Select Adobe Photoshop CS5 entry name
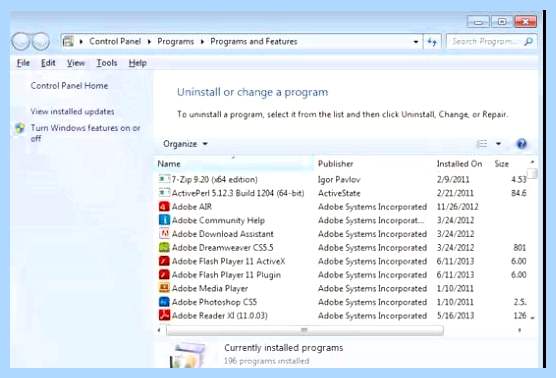This screenshot has width=556, height=378. [214, 302]
